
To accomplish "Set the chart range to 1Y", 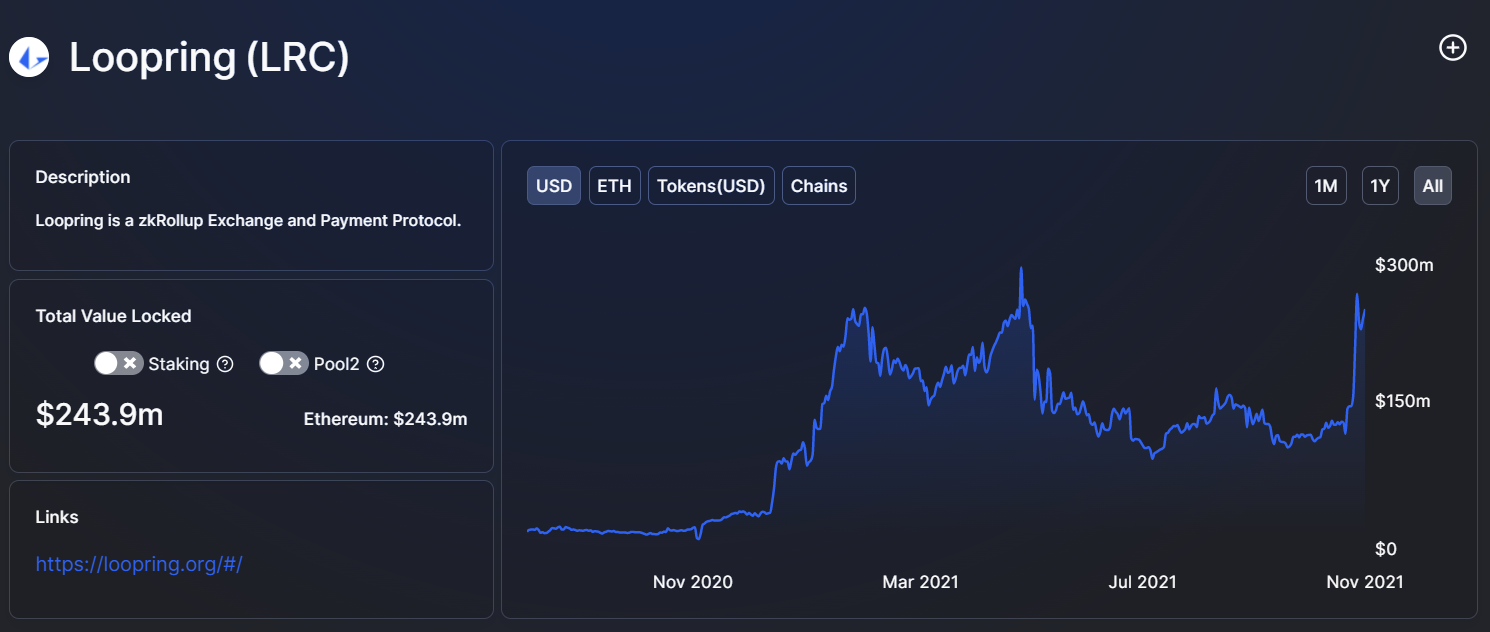I will (1380, 185).
